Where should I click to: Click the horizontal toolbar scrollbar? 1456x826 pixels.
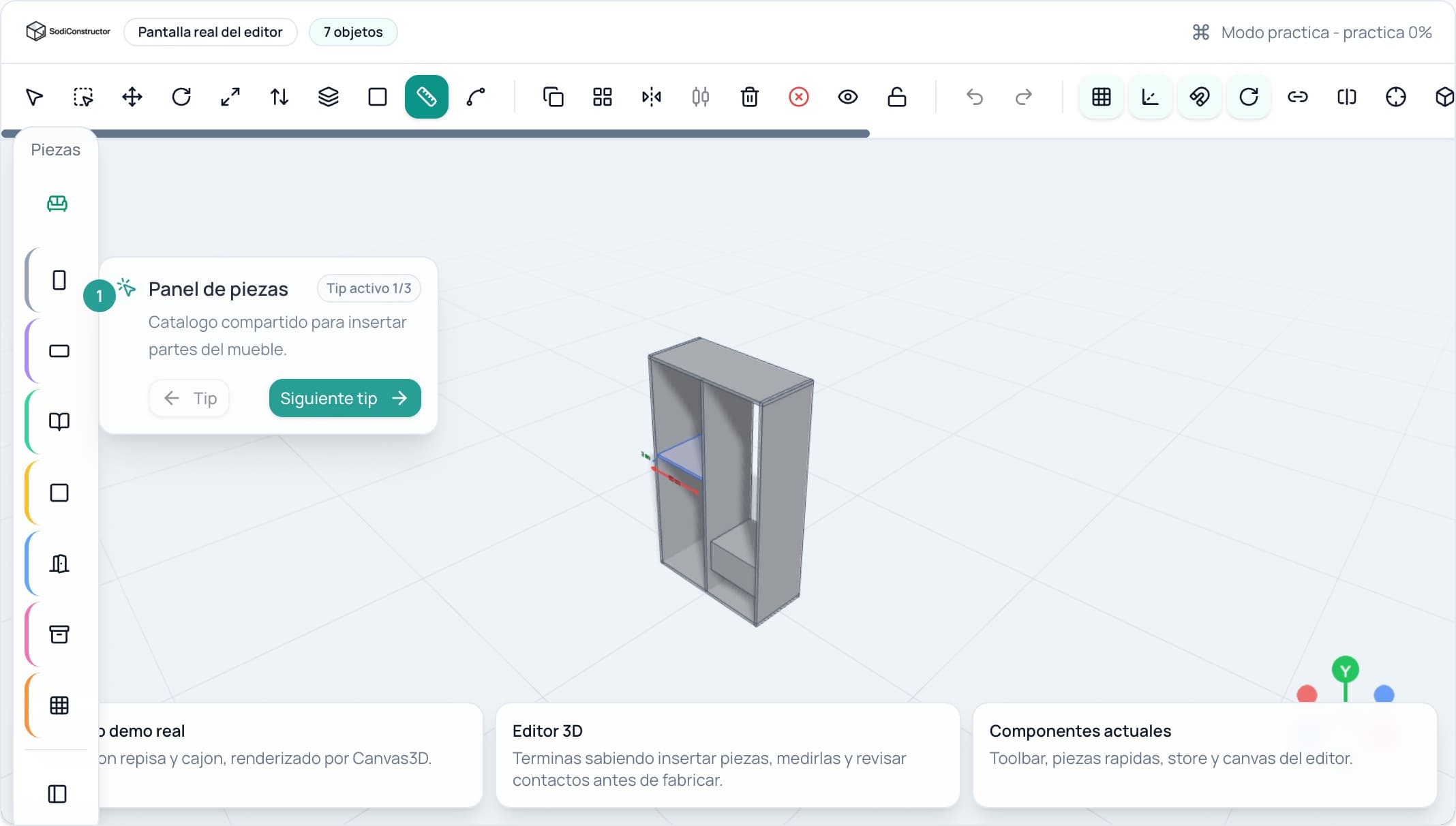(x=436, y=134)
